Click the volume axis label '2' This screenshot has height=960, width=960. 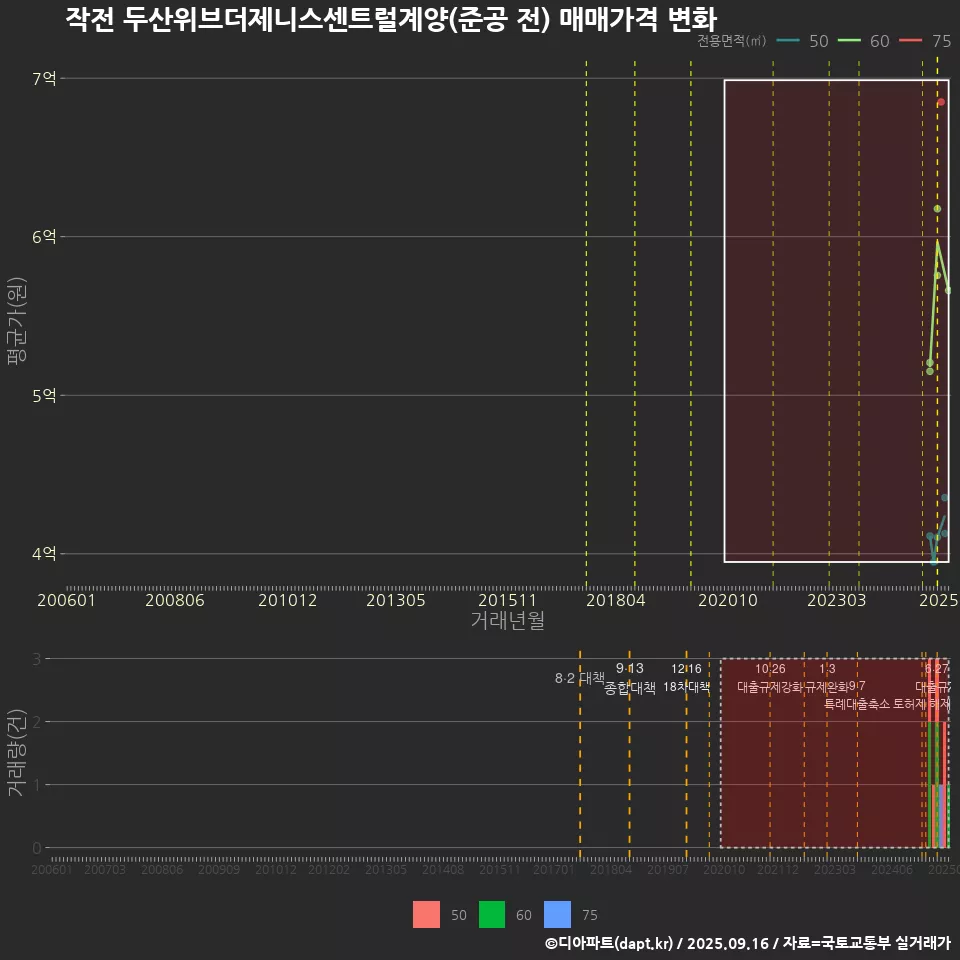37,722
